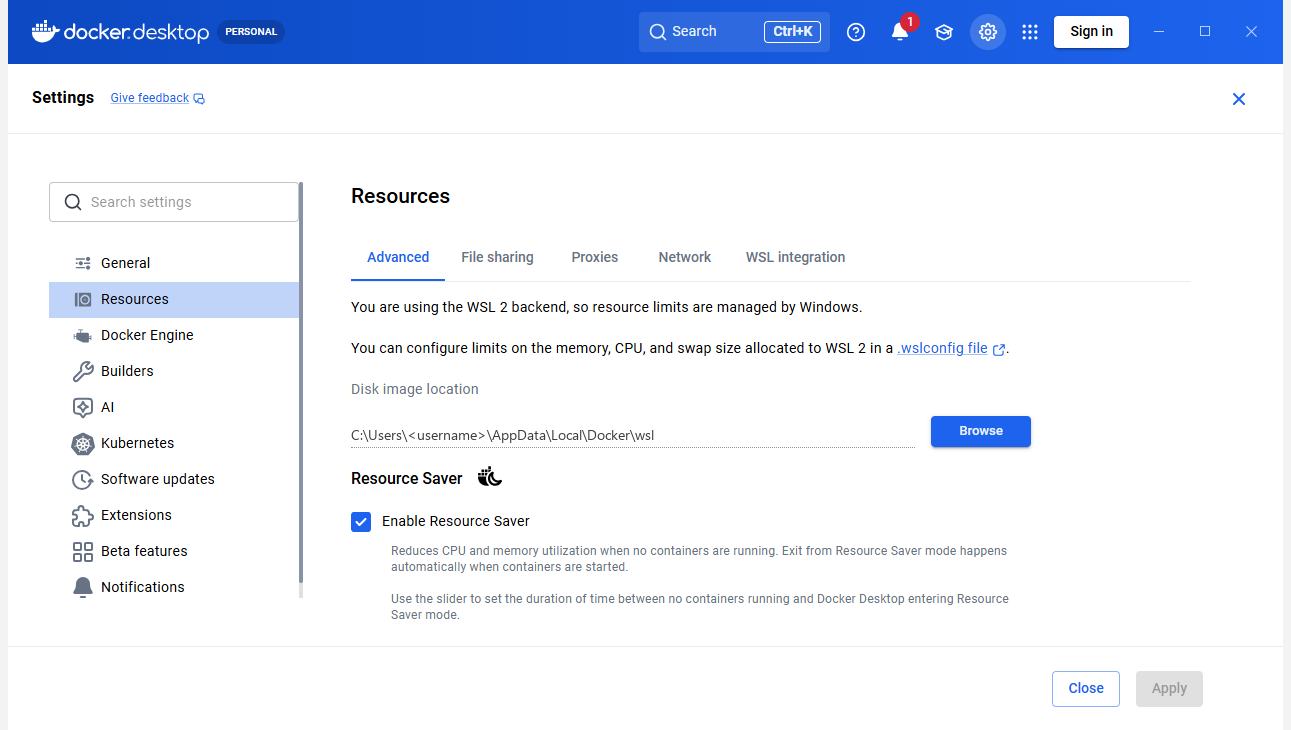This screenshot has height=730, width=1291.
Task: Click the Resource Saver whale moon icon
Action: coord(490,477)
